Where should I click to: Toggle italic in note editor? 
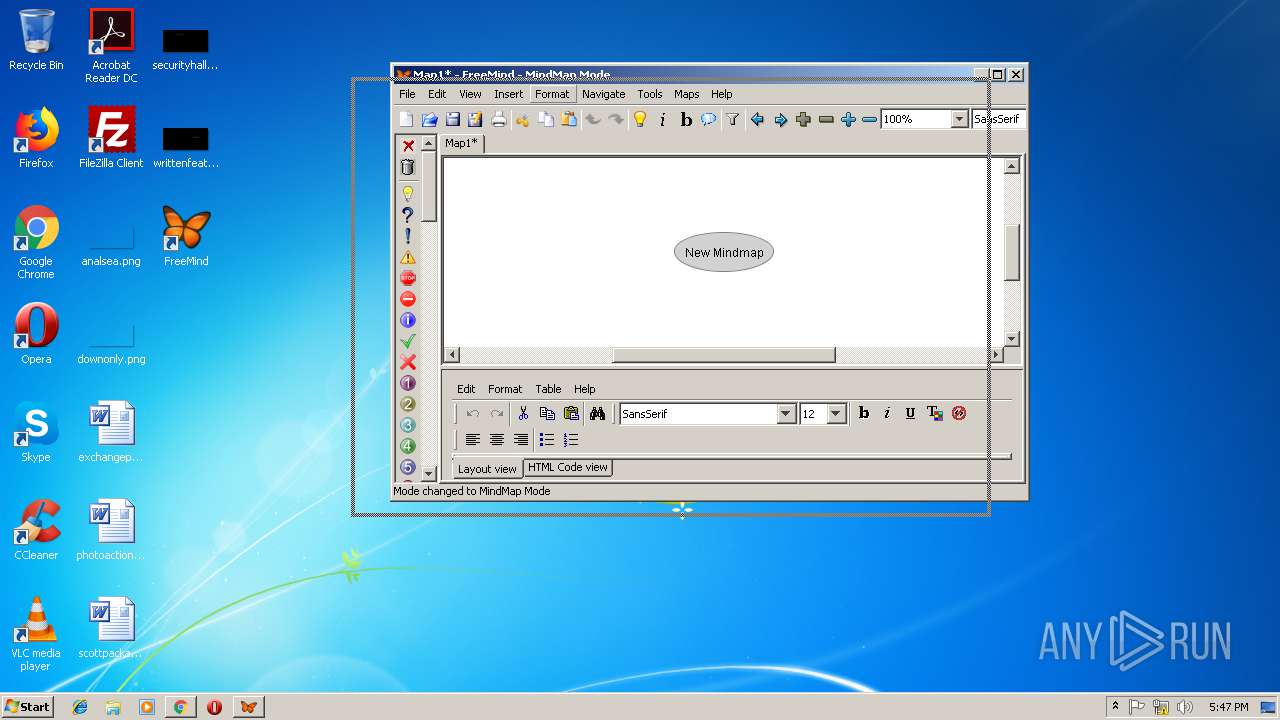pyautogui.click(x=887, y=413)
